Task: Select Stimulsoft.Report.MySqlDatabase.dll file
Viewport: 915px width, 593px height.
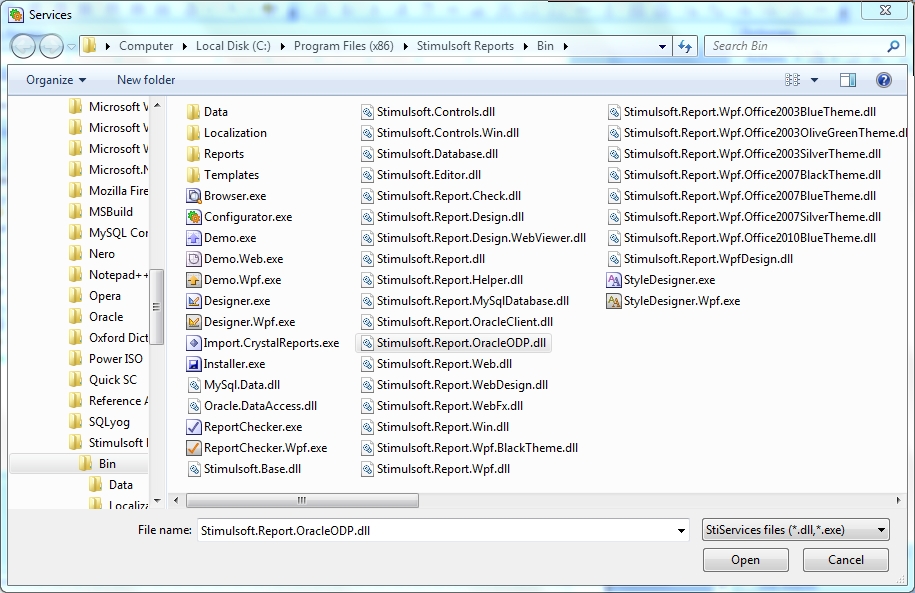Action: click(465, 301)
